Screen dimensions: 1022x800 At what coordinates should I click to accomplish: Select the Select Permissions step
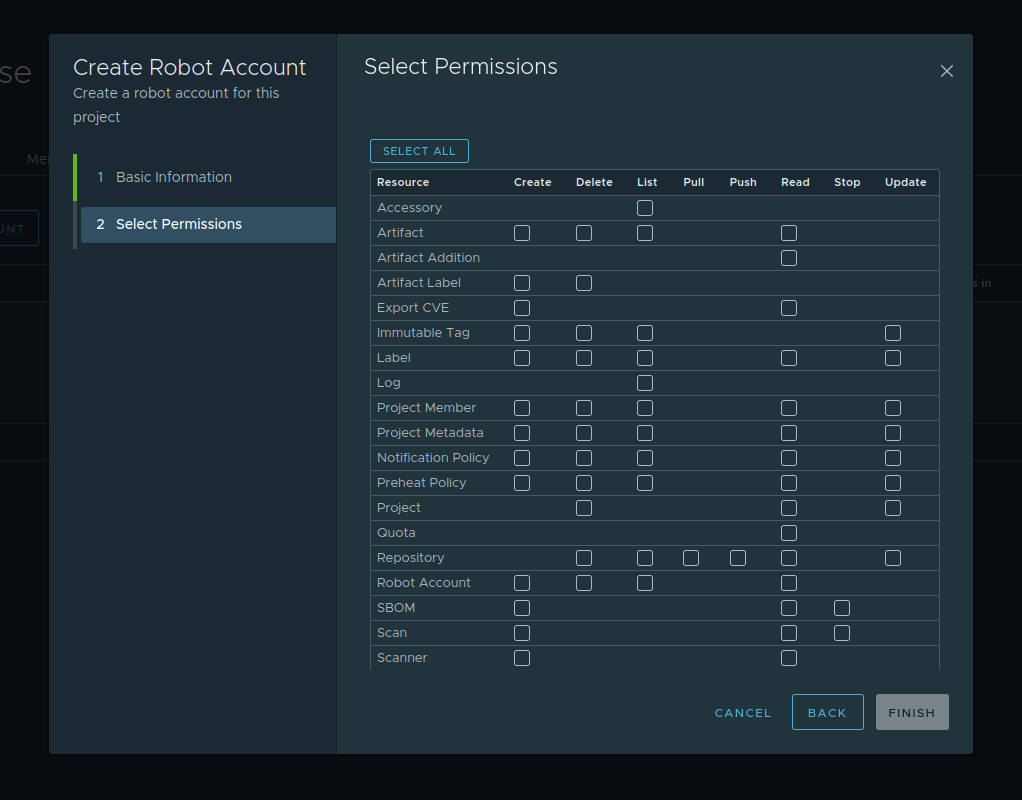coord(209,224)
